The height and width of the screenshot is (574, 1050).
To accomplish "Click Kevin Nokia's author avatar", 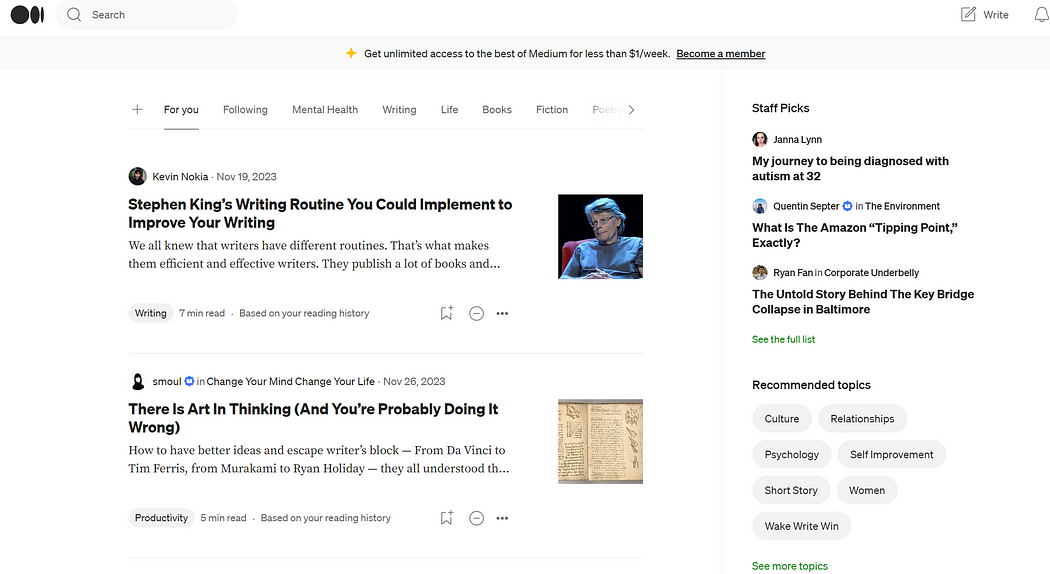I will click(x=138, y=177).
